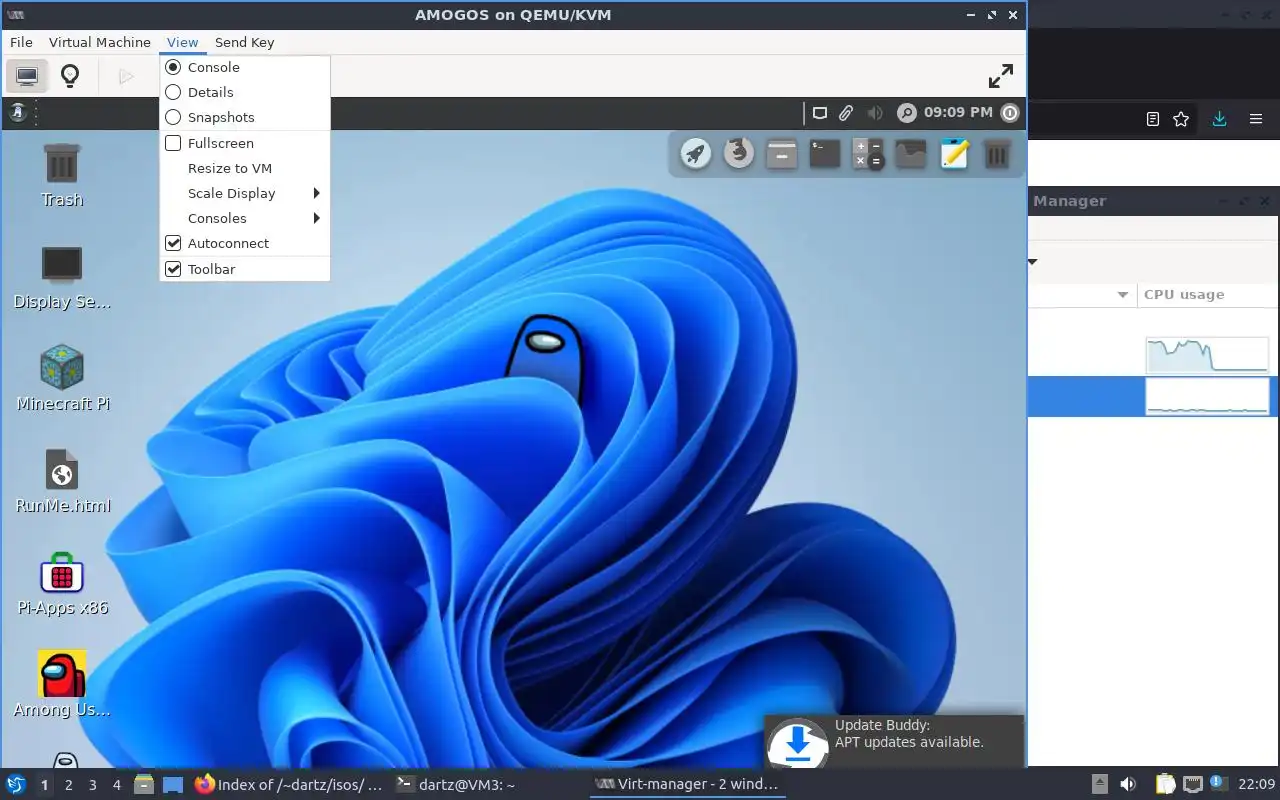The image size is (1280, 800).
Task: Click host show desktop taskbar icon
Action: [x=173, y=785]
